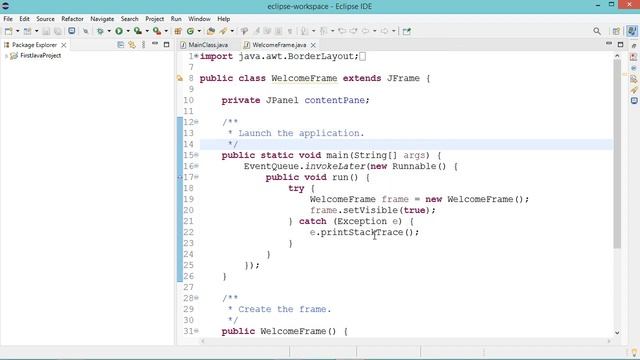Screen dimensions: 640x360
Task: Click Collapse All in Package Explorer
Action: 121,44
